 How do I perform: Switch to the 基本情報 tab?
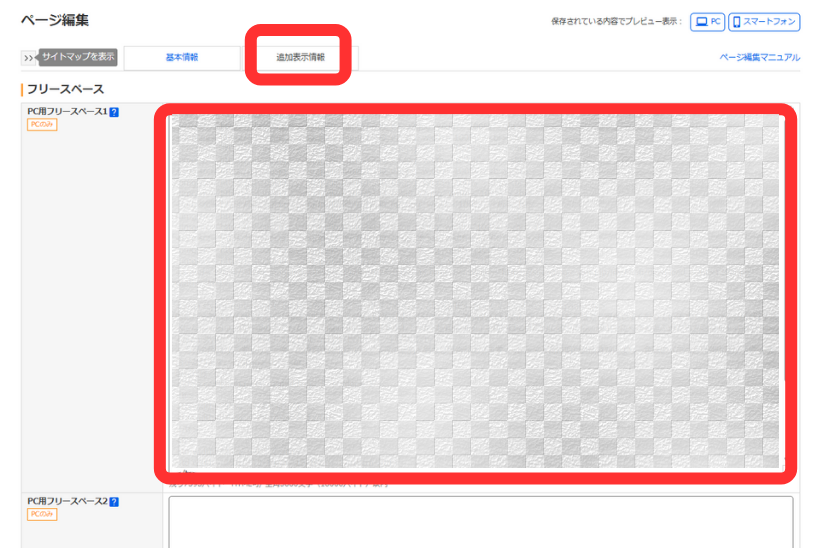pos(182,58)
